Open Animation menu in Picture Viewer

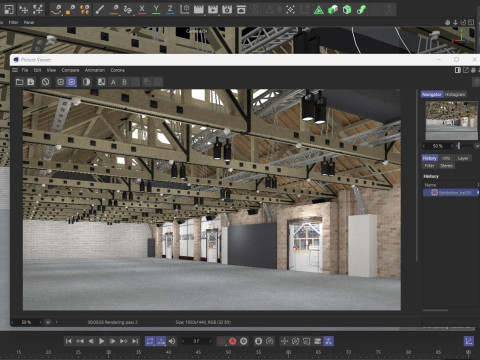pos(95,70)
